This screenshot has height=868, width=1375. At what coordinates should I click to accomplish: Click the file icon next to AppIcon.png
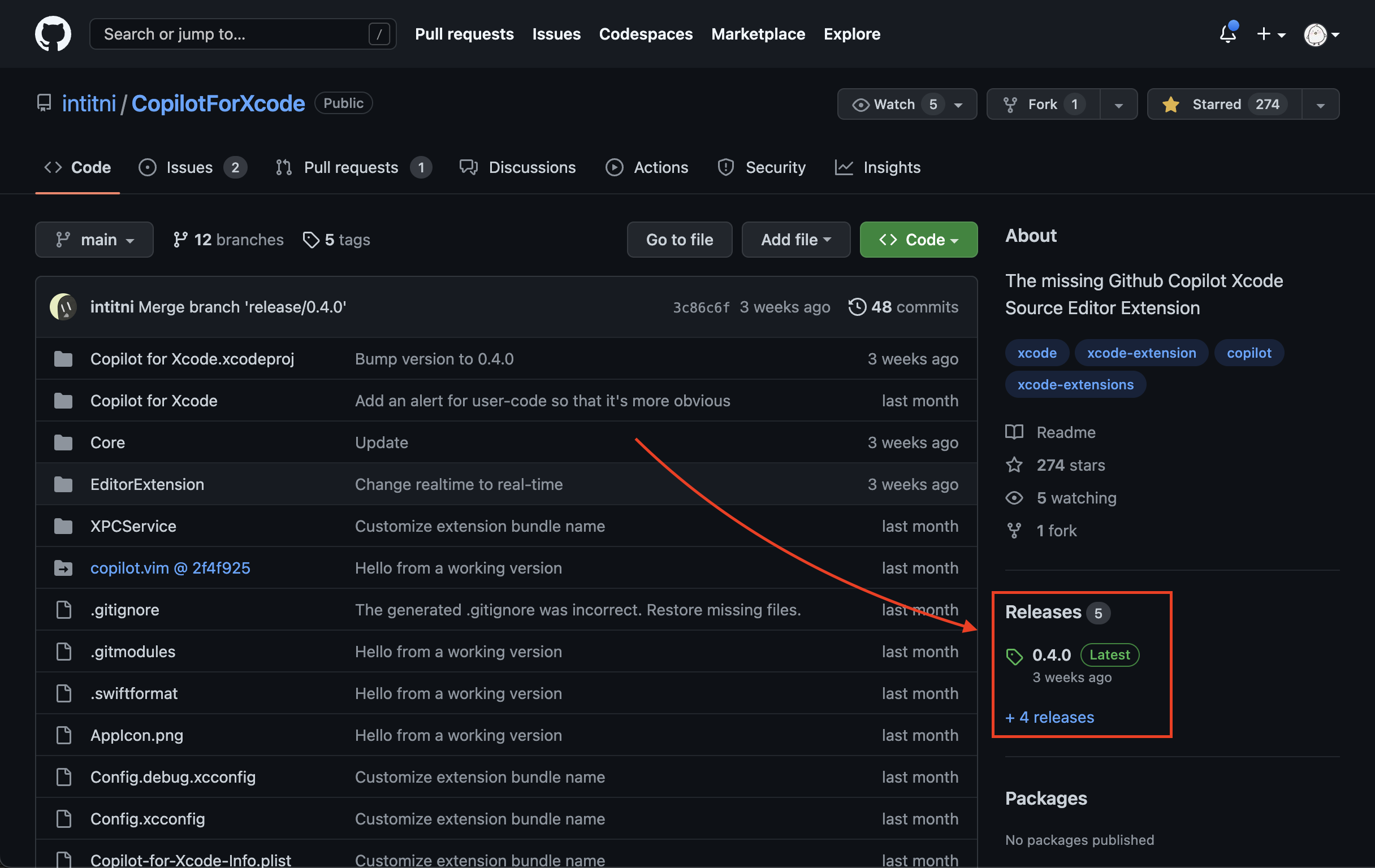(64, 735)
